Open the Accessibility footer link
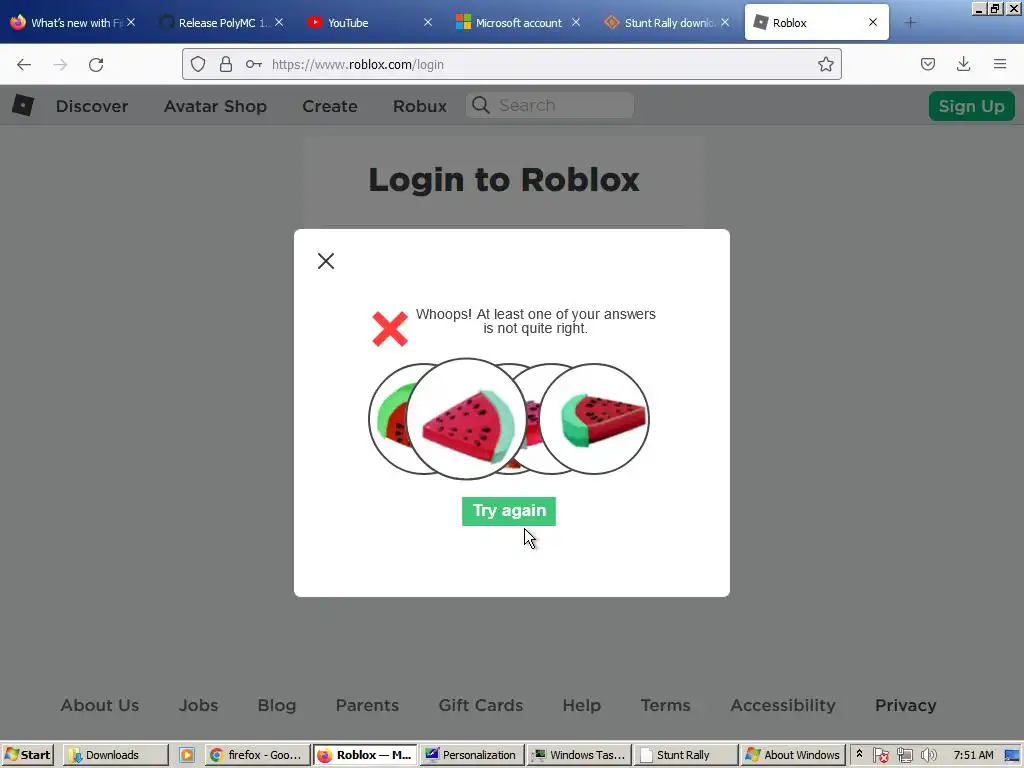 (783, 705)
